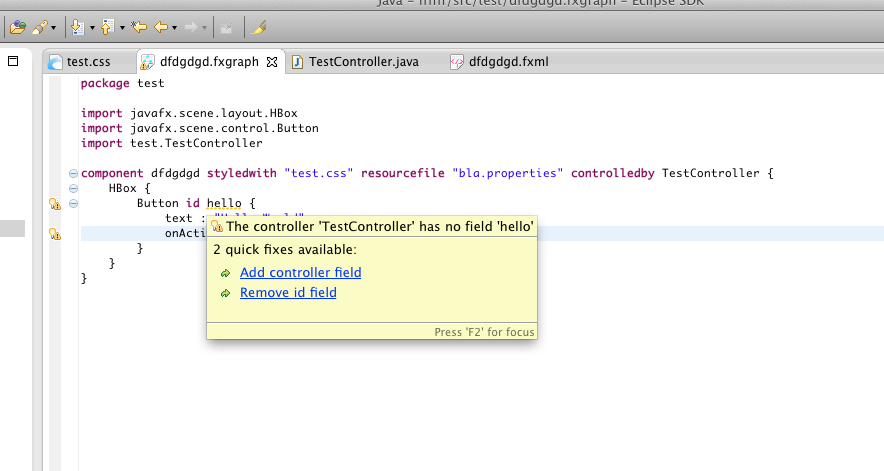884x471 pixels.
Task: Collapse the Button id hello block
Action: [x=73, y=204]
